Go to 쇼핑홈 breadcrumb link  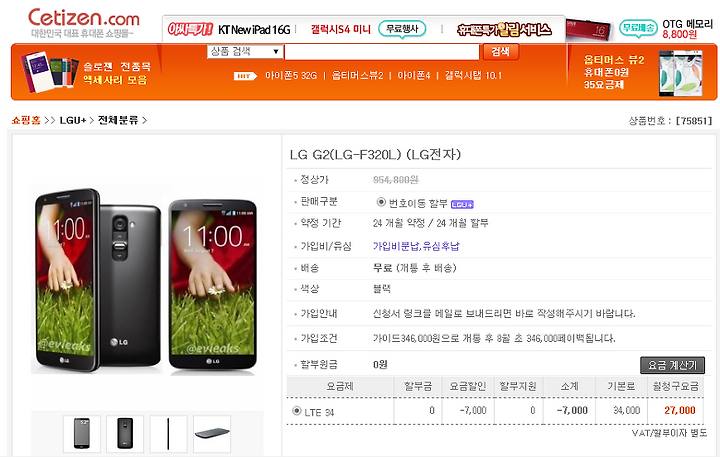click(26, 120)
